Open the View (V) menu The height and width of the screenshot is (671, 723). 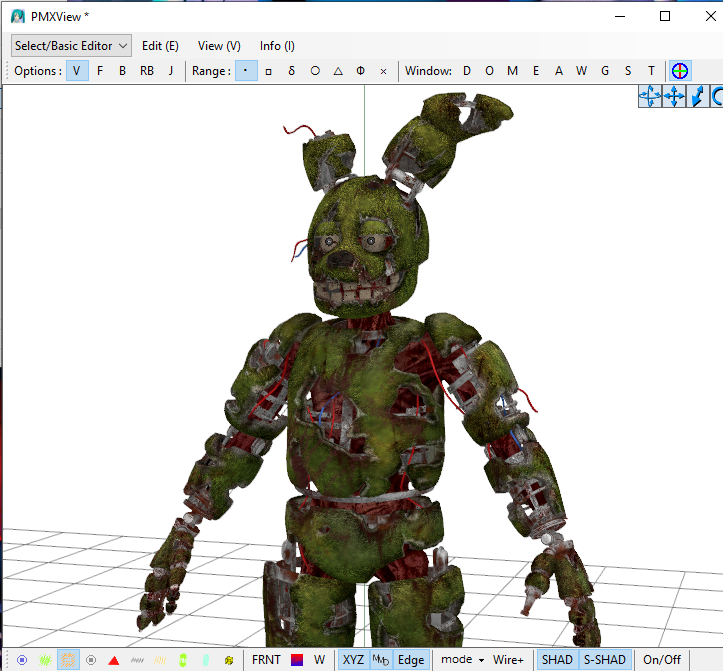219,46
